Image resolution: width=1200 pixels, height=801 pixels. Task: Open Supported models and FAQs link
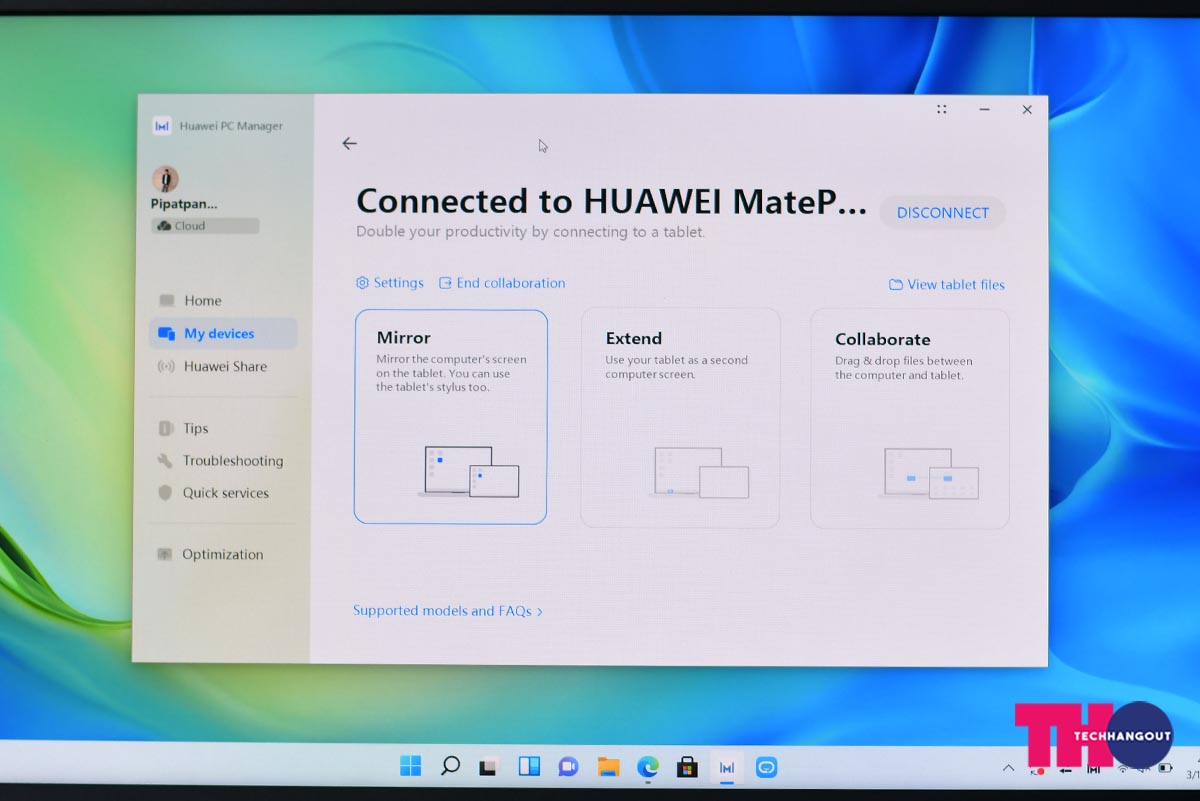448,611
